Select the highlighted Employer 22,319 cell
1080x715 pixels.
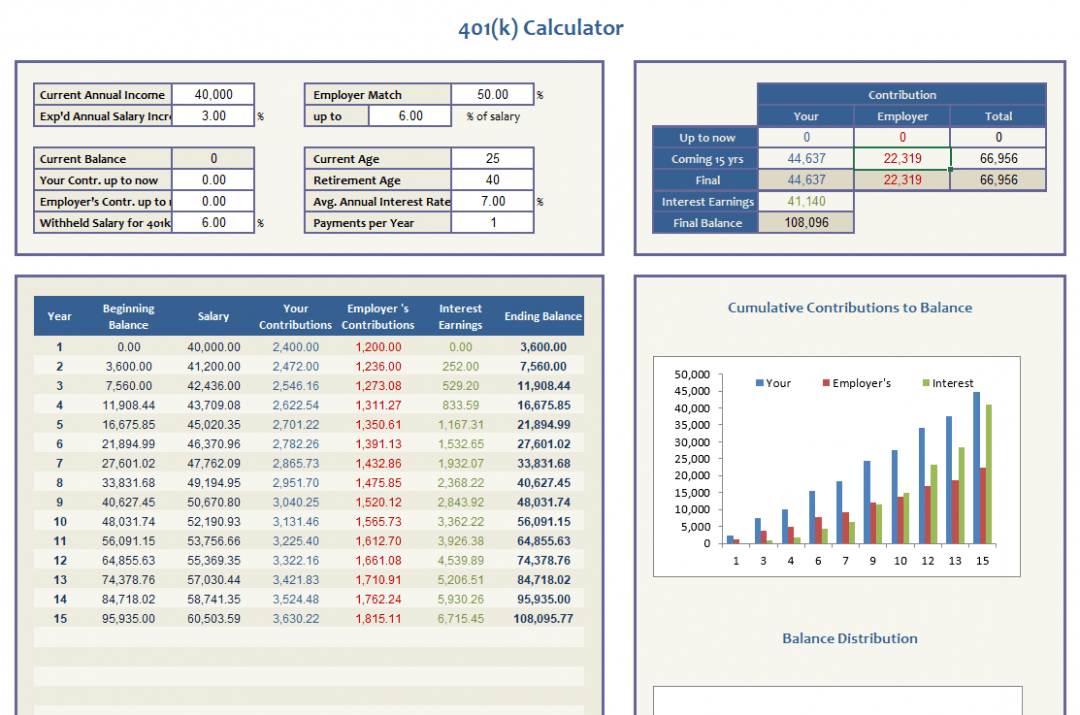pos(902,158)
